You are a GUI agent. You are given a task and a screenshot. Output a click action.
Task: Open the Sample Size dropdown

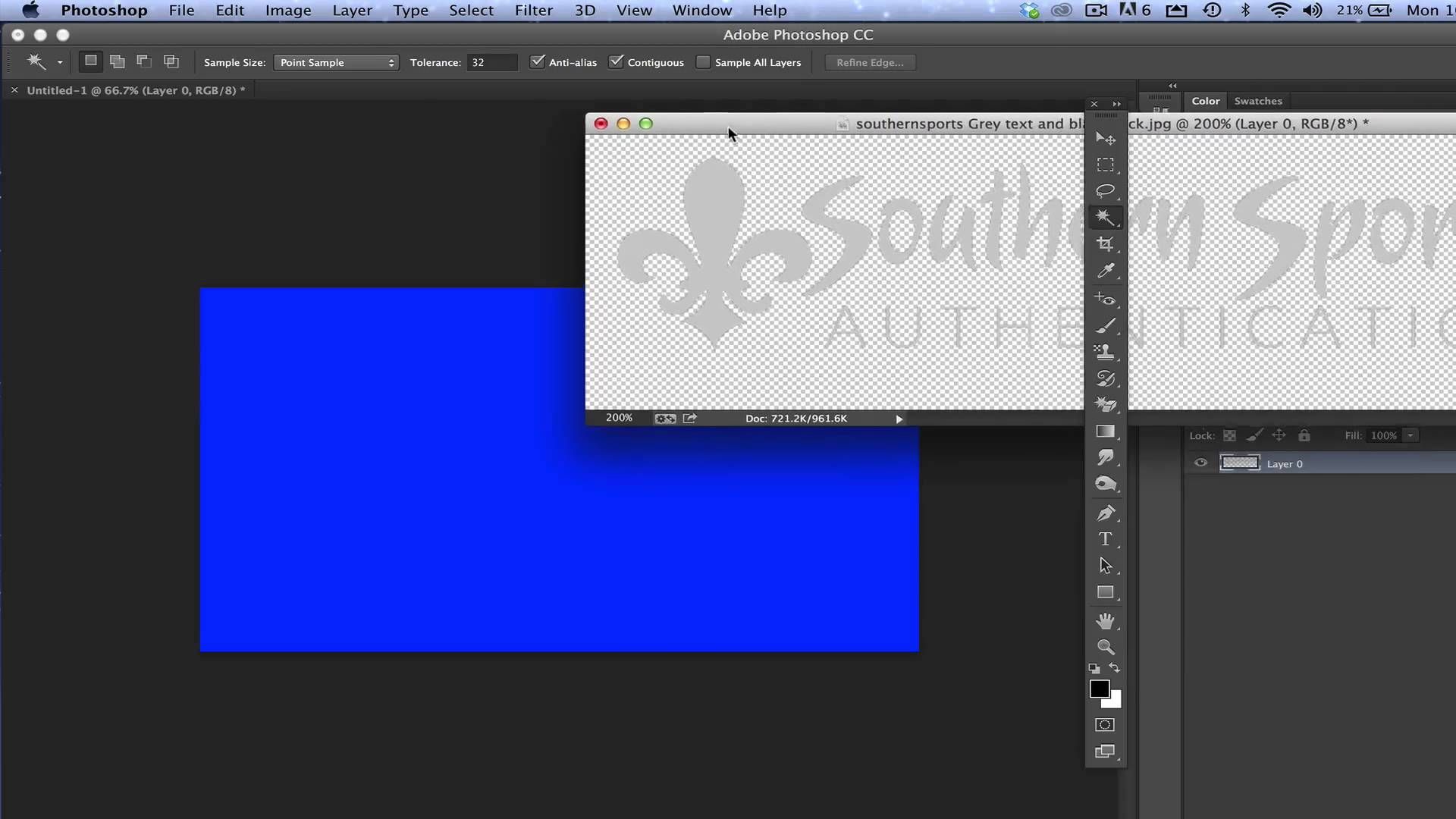pyautogui.click(x=336, y=62)
